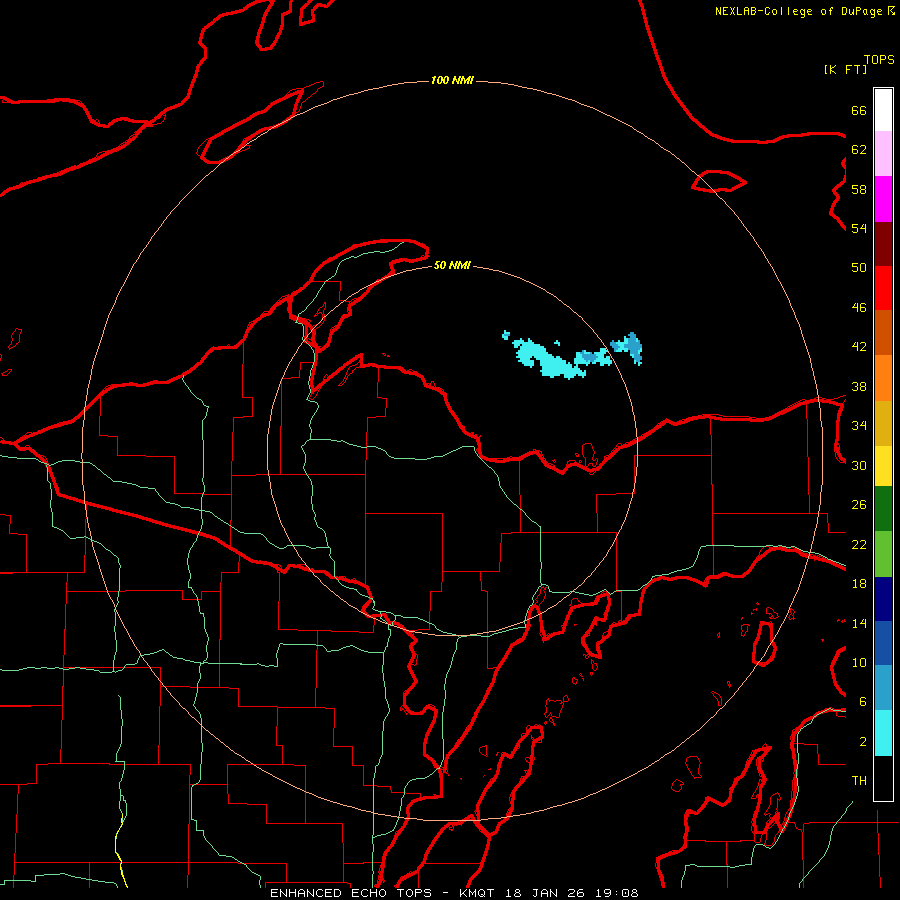Click the orange 38 legend swatch
The image size is (900, 900).
point(883,378)
